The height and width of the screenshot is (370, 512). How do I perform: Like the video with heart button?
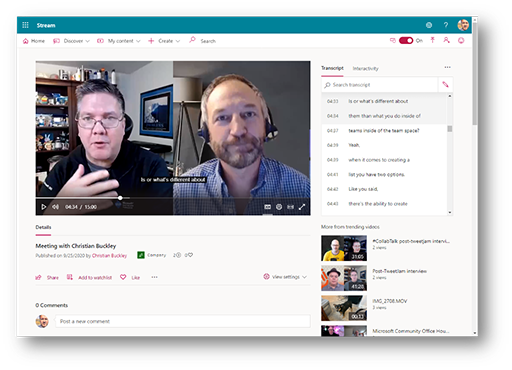click(130, 277)
